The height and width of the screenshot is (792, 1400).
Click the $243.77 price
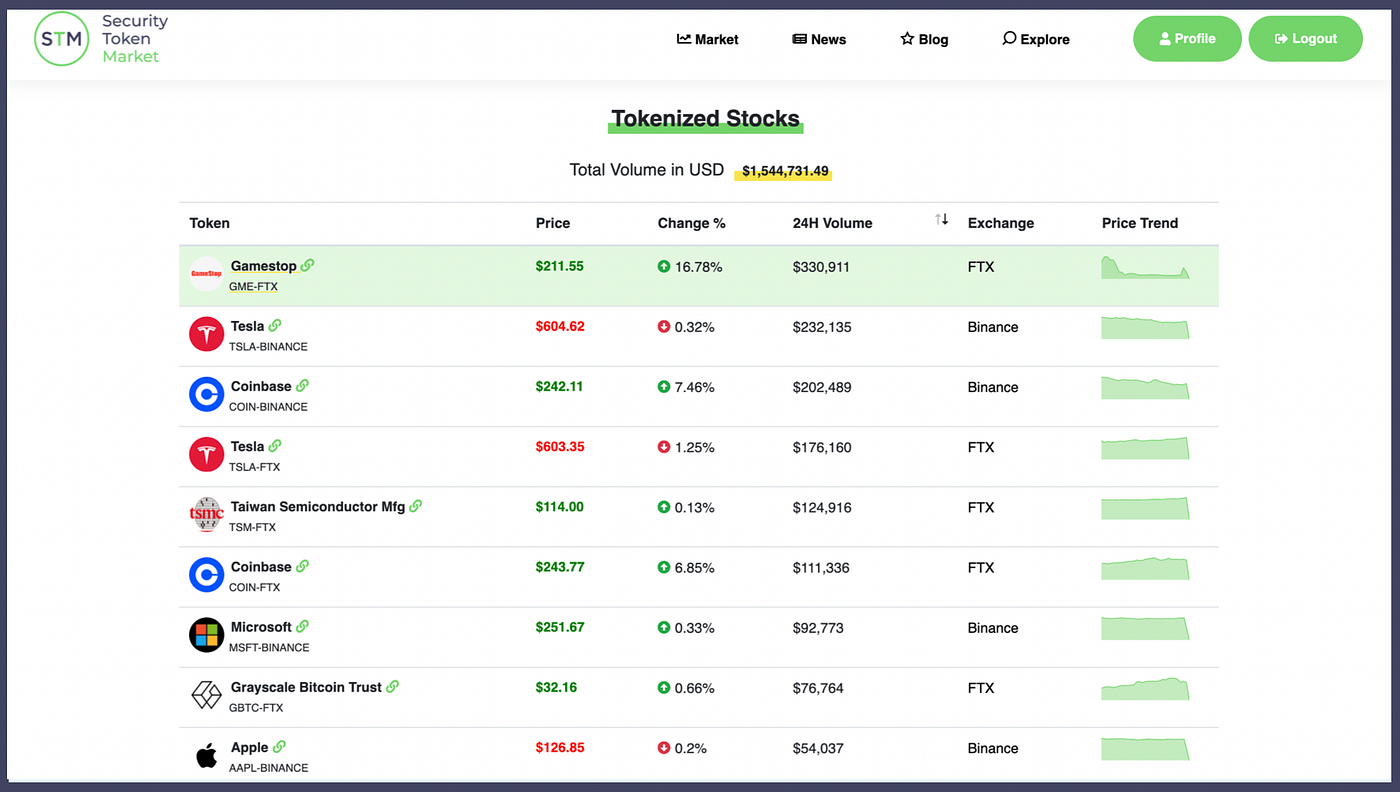coord(560,567)
